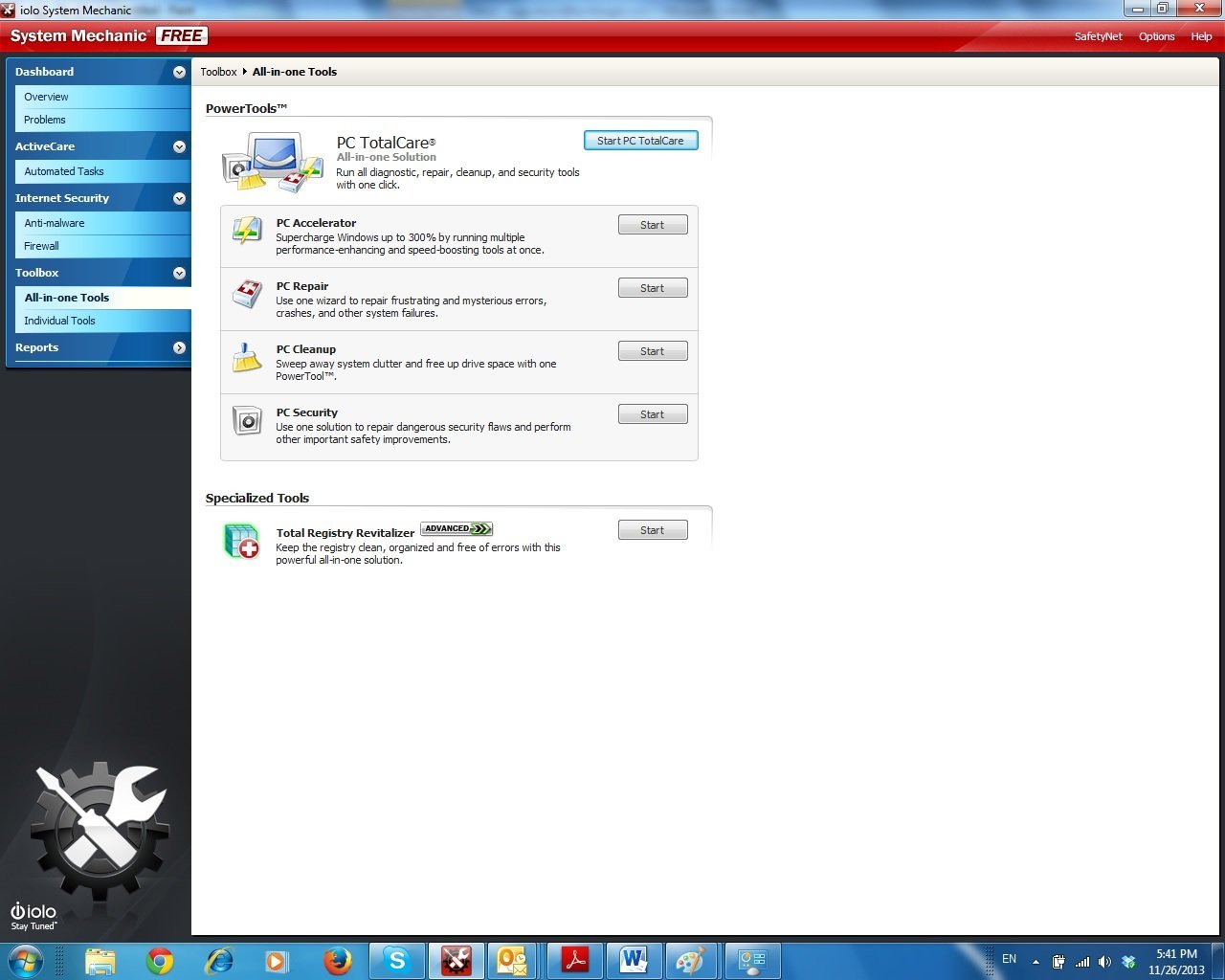
Task: Click the ADVANCED badge next to Registry Revitalizer
Action: [457, 528]
